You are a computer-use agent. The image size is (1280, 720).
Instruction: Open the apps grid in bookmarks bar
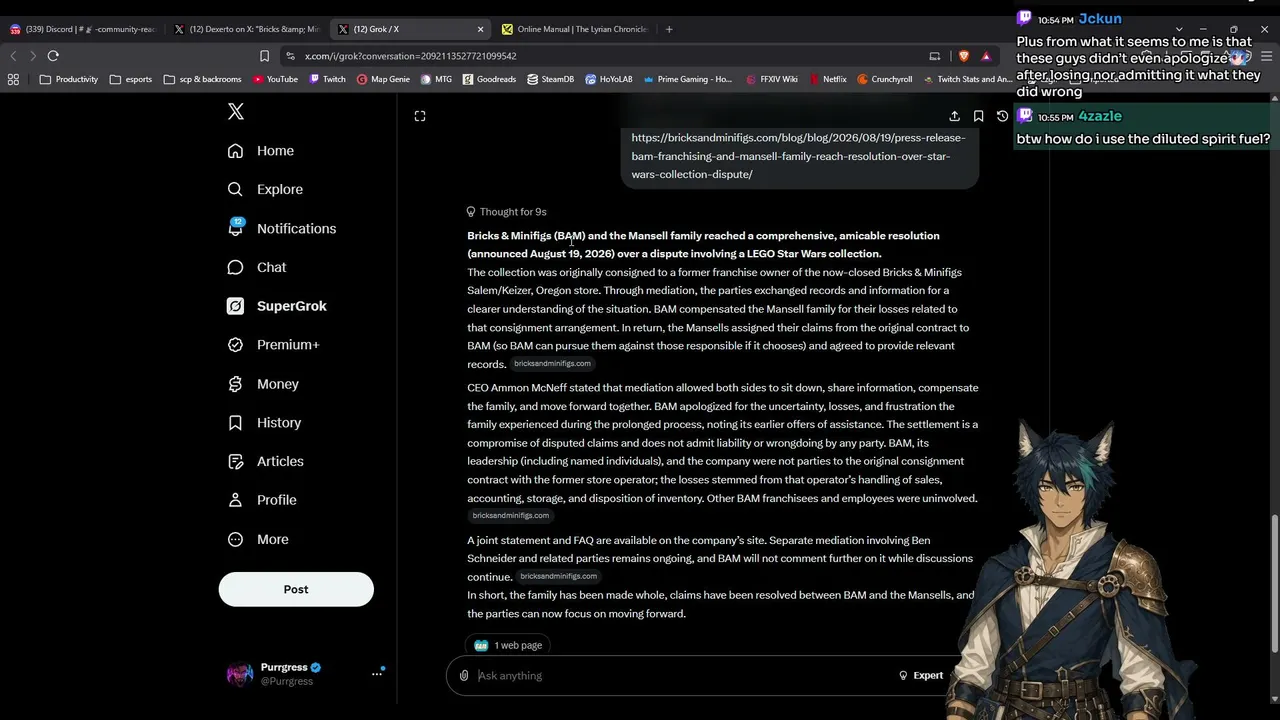(13, 79)
